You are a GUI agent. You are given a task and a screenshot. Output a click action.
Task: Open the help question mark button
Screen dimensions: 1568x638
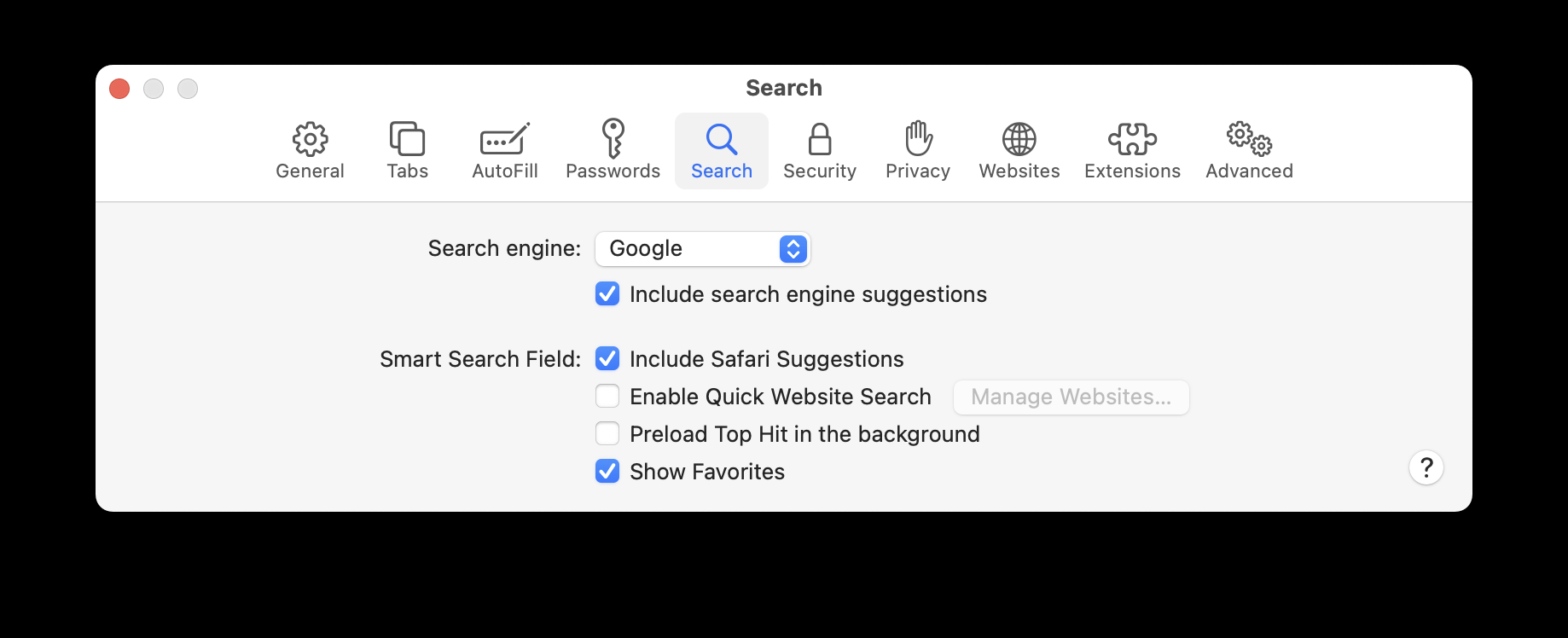[1426, 467]
